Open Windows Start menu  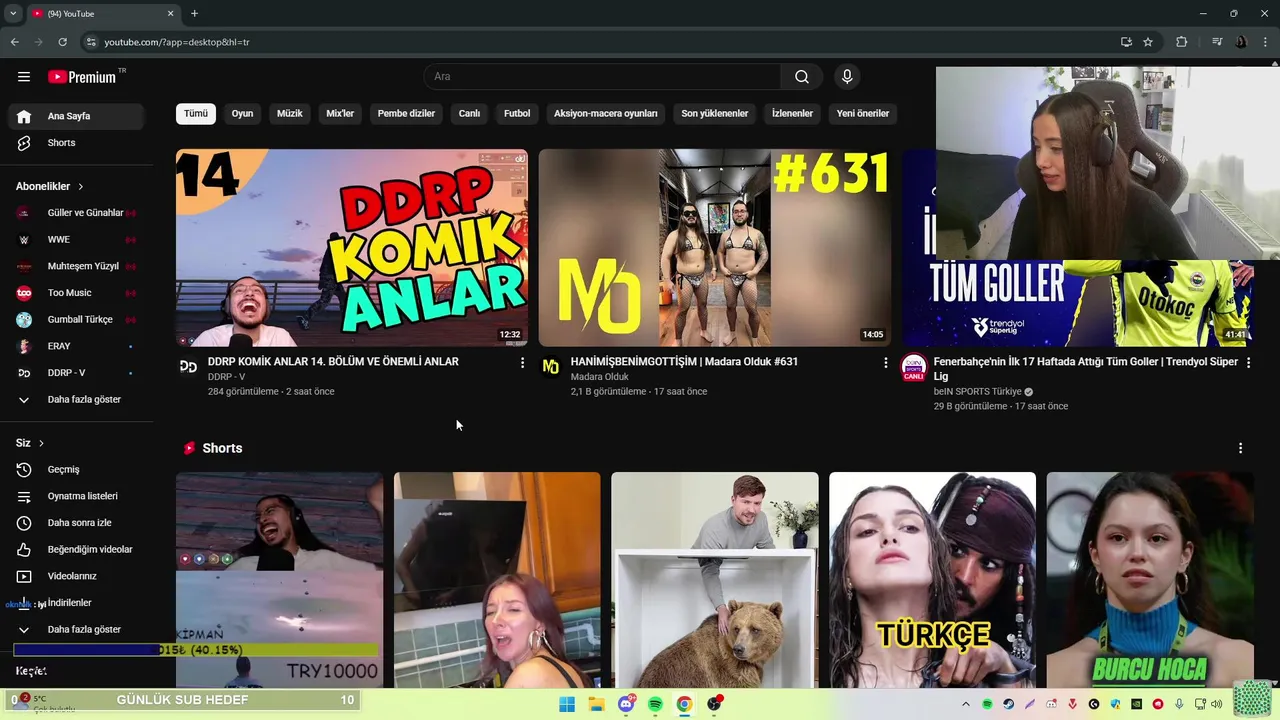(x=567, y=704)
